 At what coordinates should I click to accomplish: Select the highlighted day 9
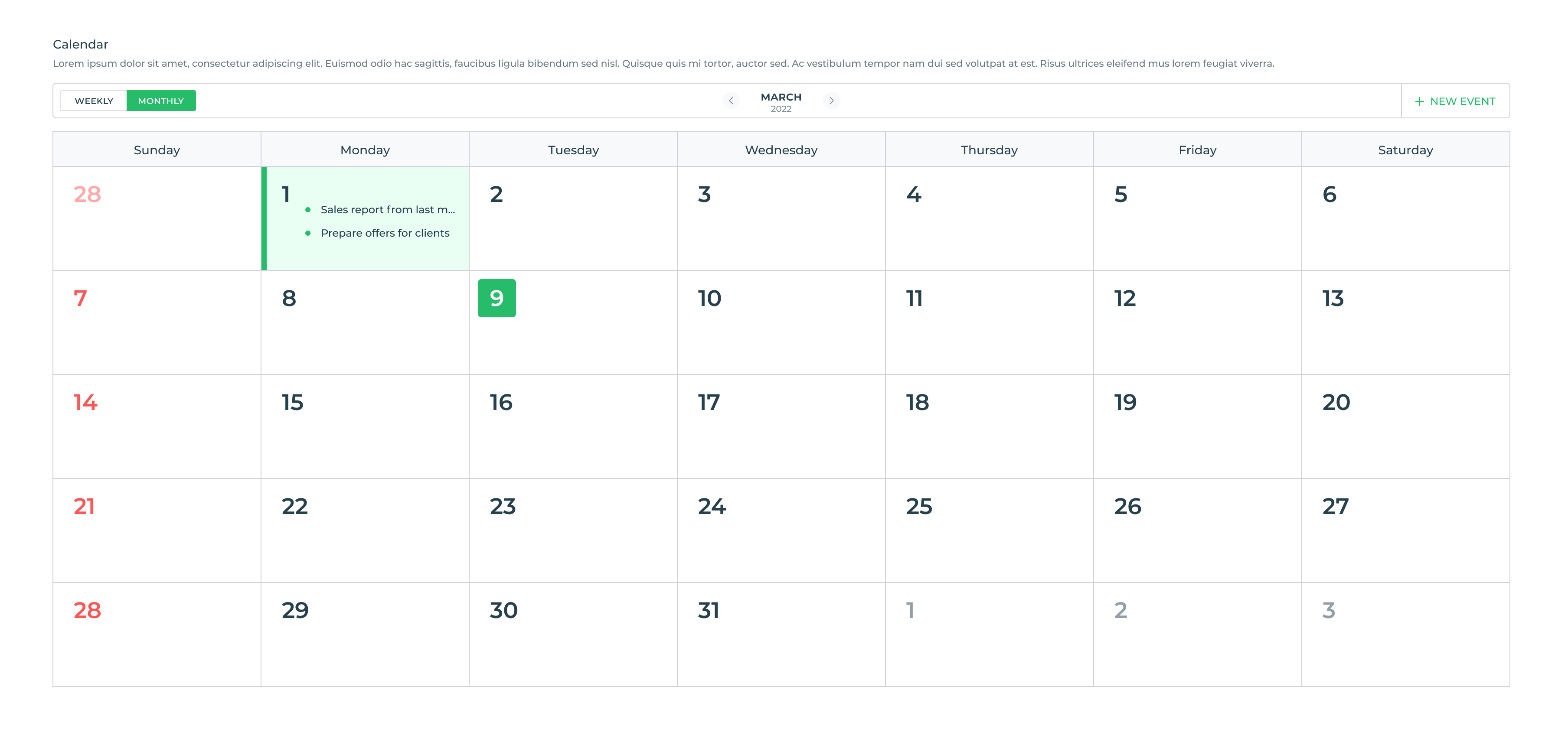[x=496, y=298]
